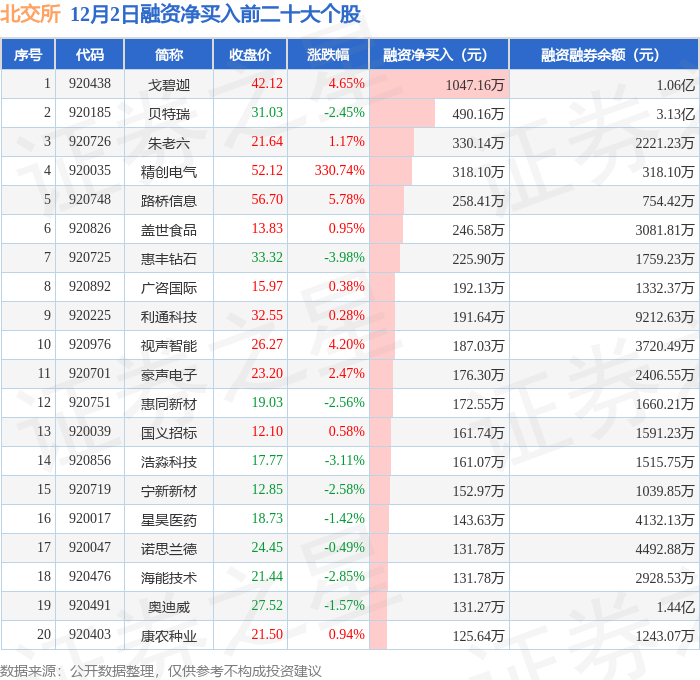Click change percentage 4.65%
This screenshot has height=680, width=700.
click(x=346, y=83)
